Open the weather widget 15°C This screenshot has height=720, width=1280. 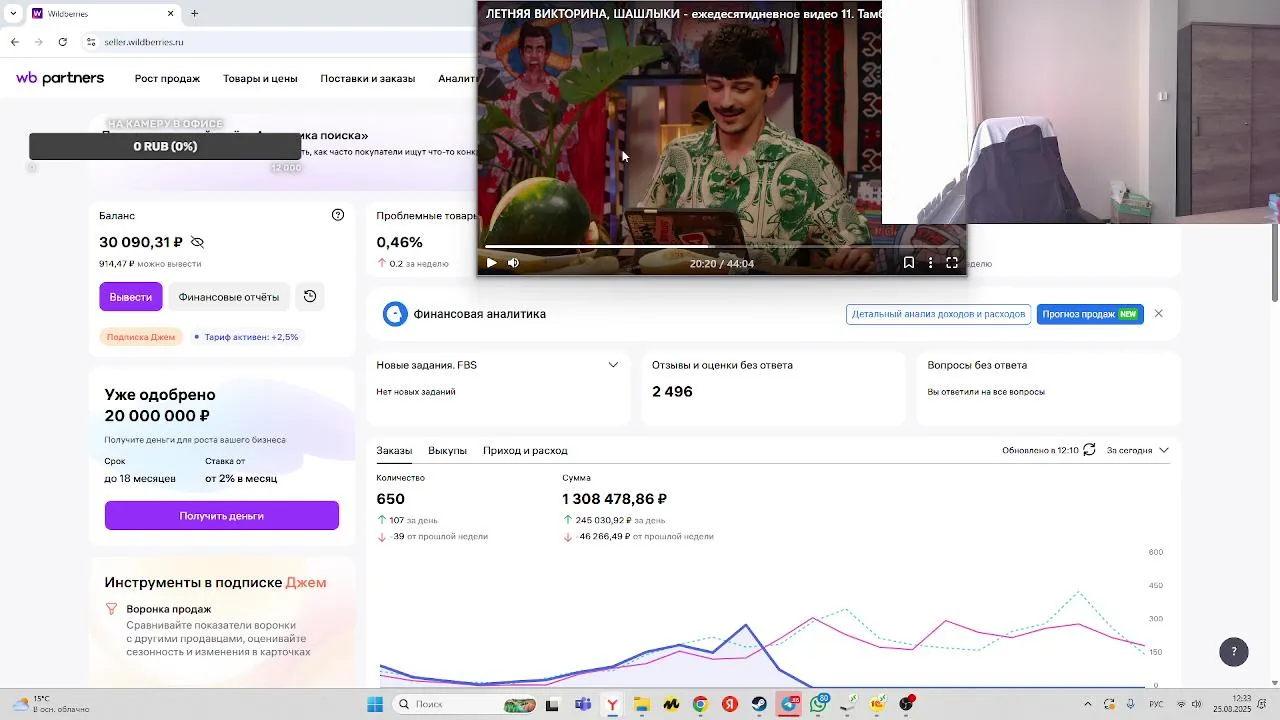(x=48, y=704)
